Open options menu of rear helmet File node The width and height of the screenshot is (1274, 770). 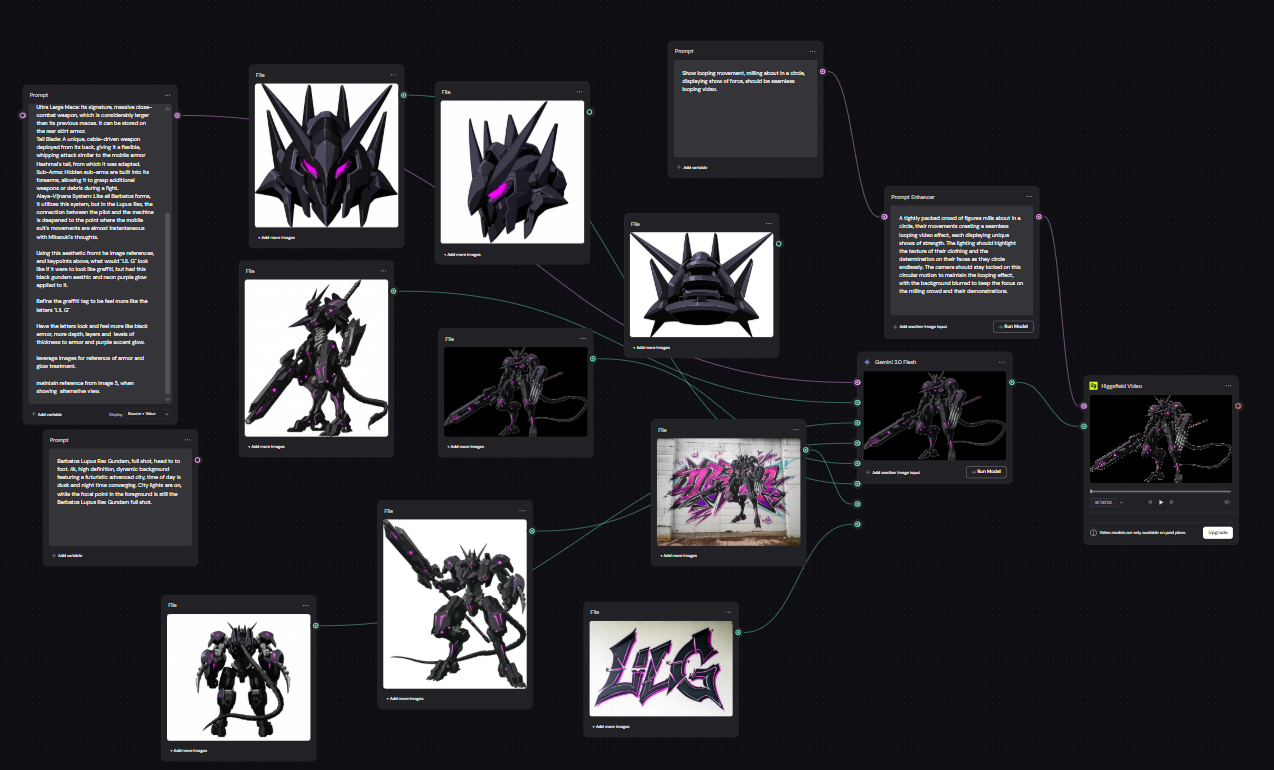pyautogui.click(x=768, y=224)
